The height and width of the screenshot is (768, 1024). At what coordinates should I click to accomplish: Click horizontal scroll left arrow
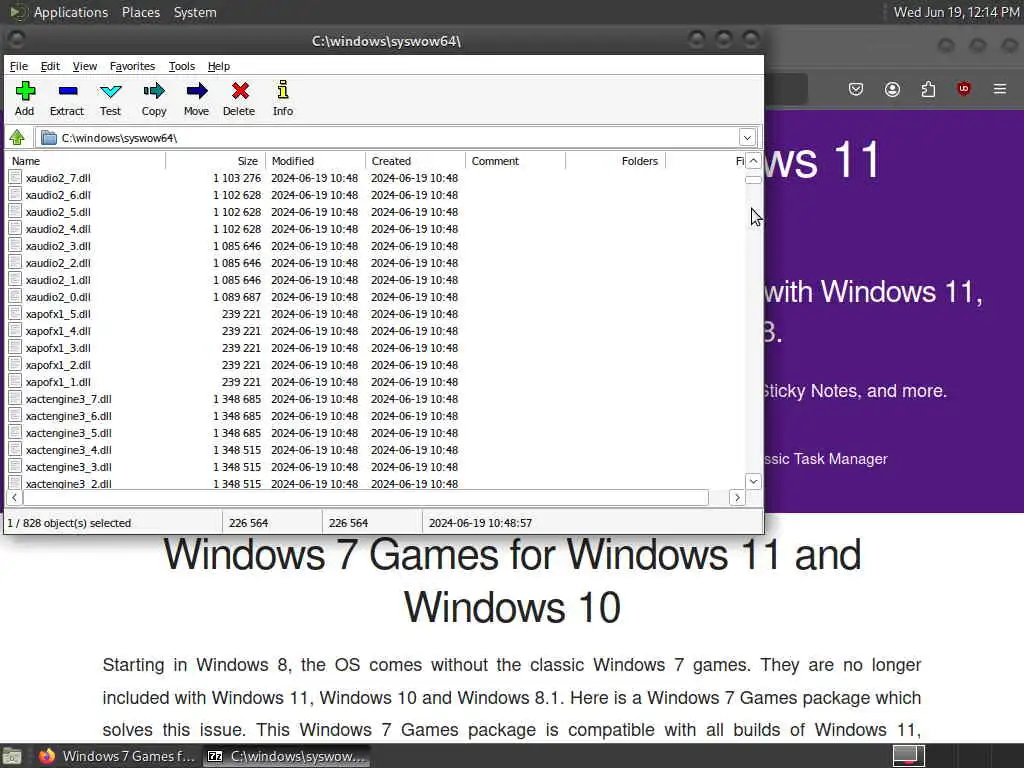coord(14,498)
